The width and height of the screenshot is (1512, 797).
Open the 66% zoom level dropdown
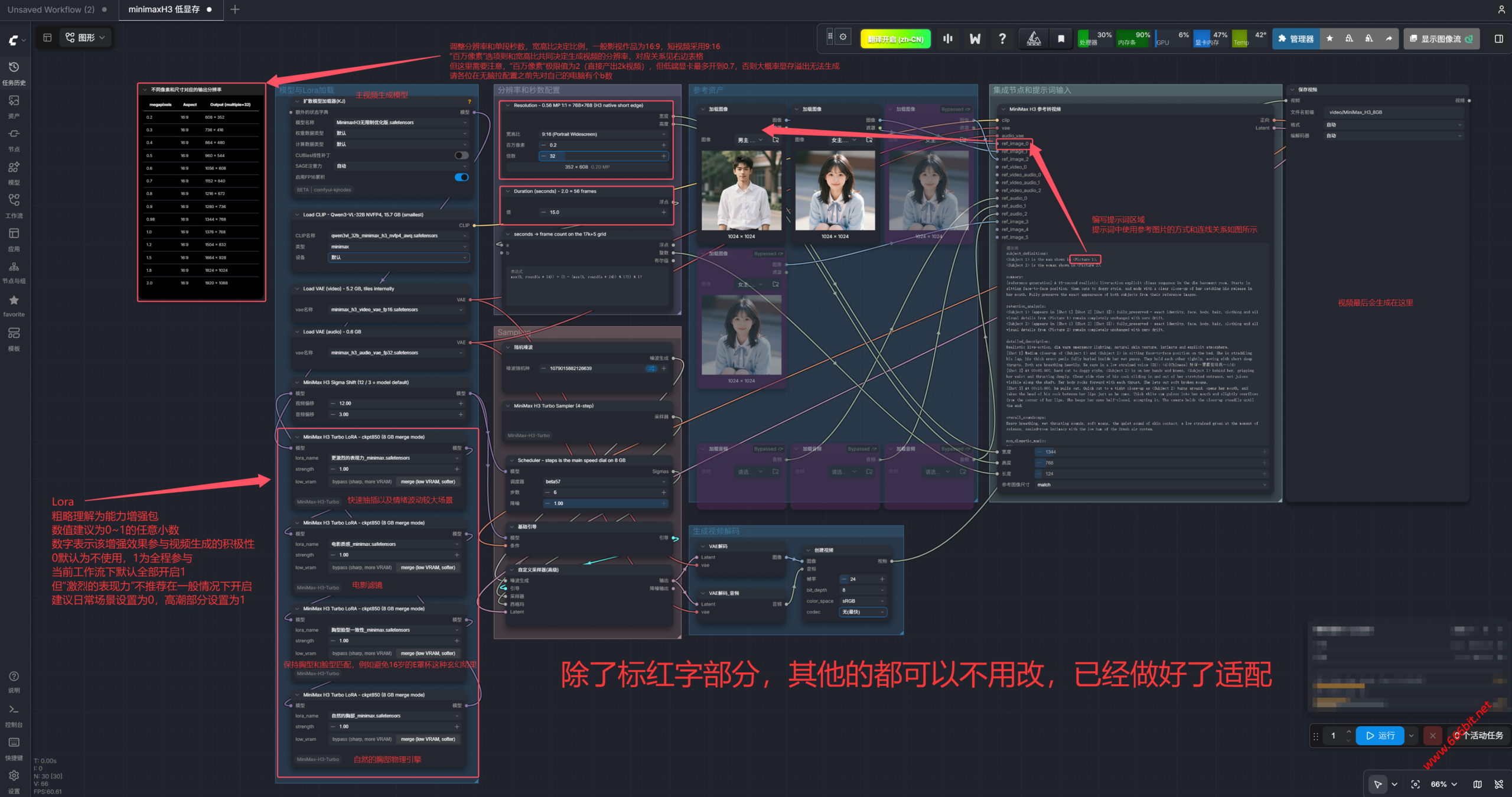click(1443, 784)
